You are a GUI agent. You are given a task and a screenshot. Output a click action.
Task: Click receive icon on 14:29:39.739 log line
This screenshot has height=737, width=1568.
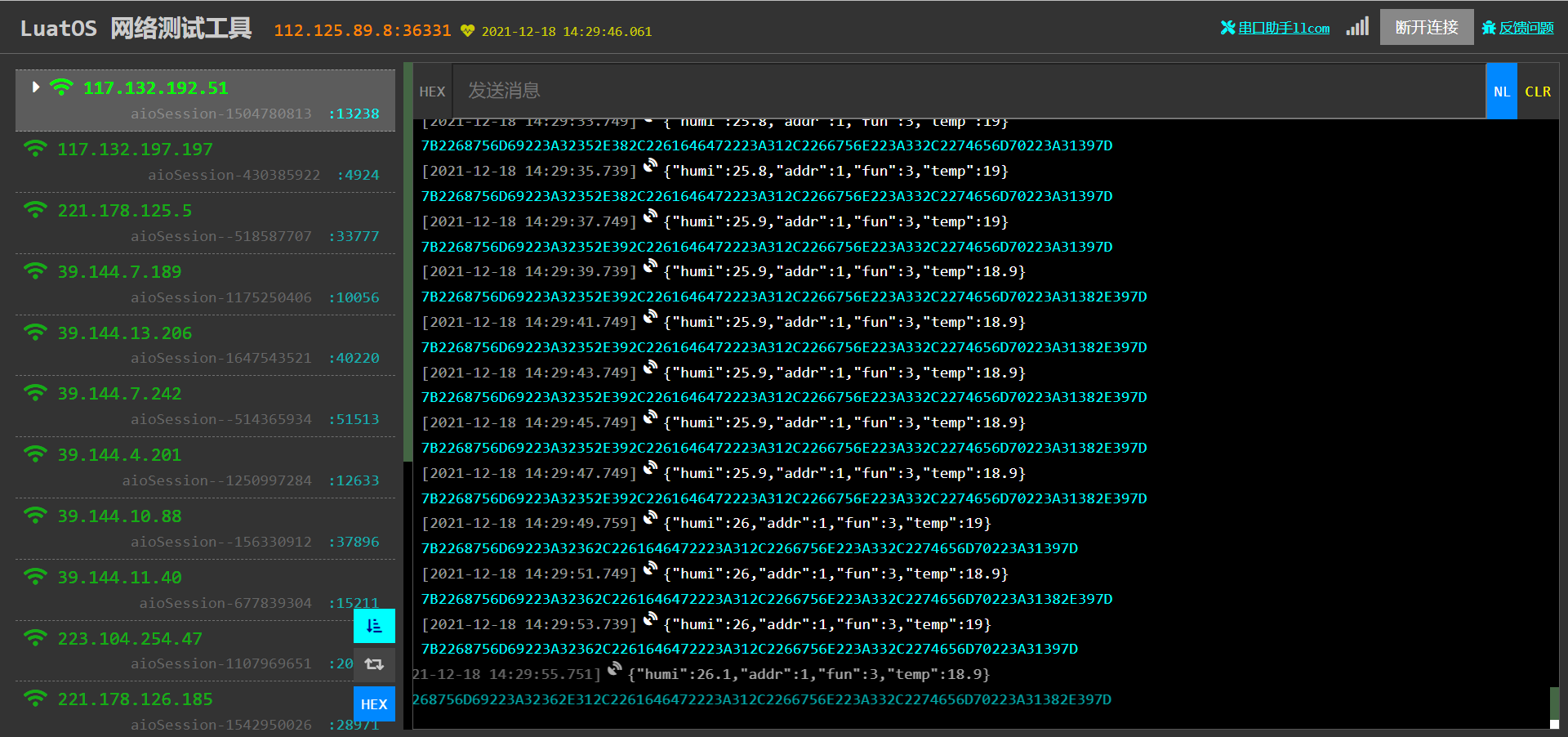(x=650, y=267)
